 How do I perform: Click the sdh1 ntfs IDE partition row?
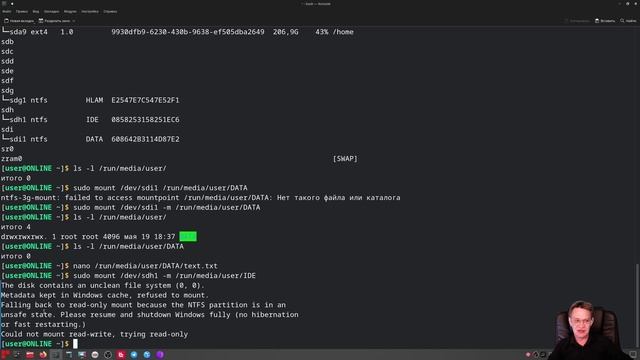pyautogui.click(x=90, y=120)
